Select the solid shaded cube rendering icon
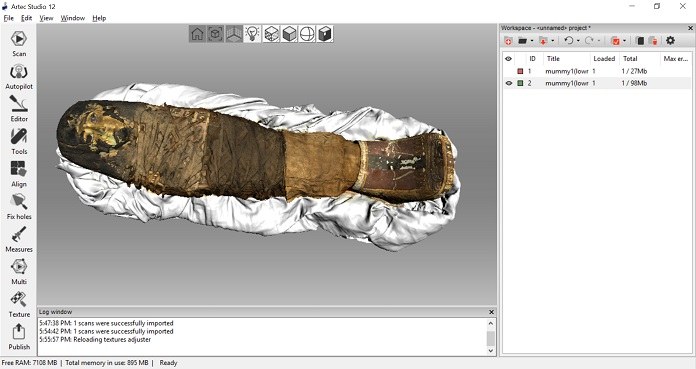Viewport: 696px width, 369px height. (289, 34)
